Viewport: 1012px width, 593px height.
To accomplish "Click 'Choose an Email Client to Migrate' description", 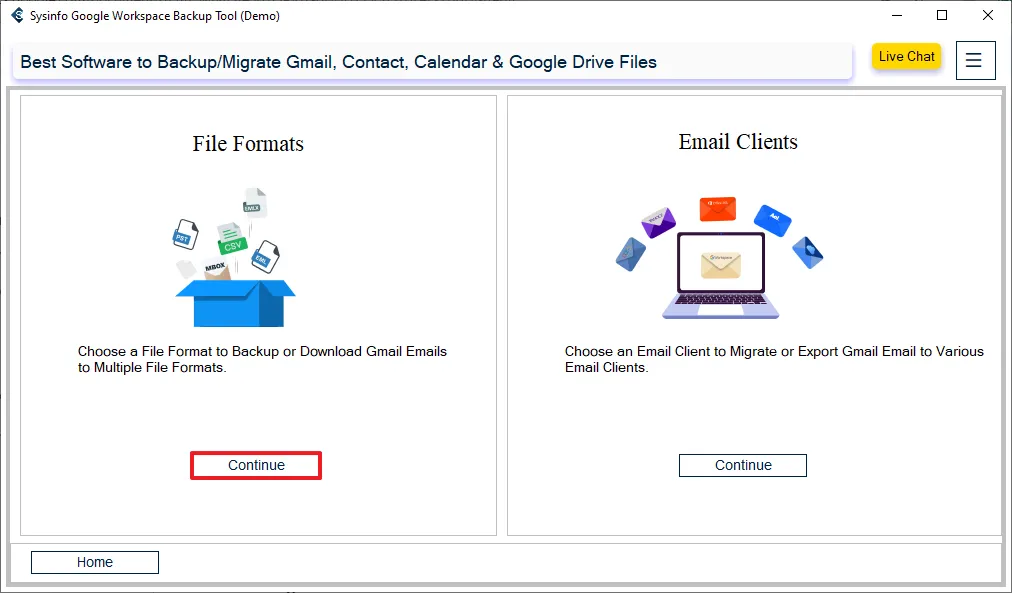I will pos(774,359).
